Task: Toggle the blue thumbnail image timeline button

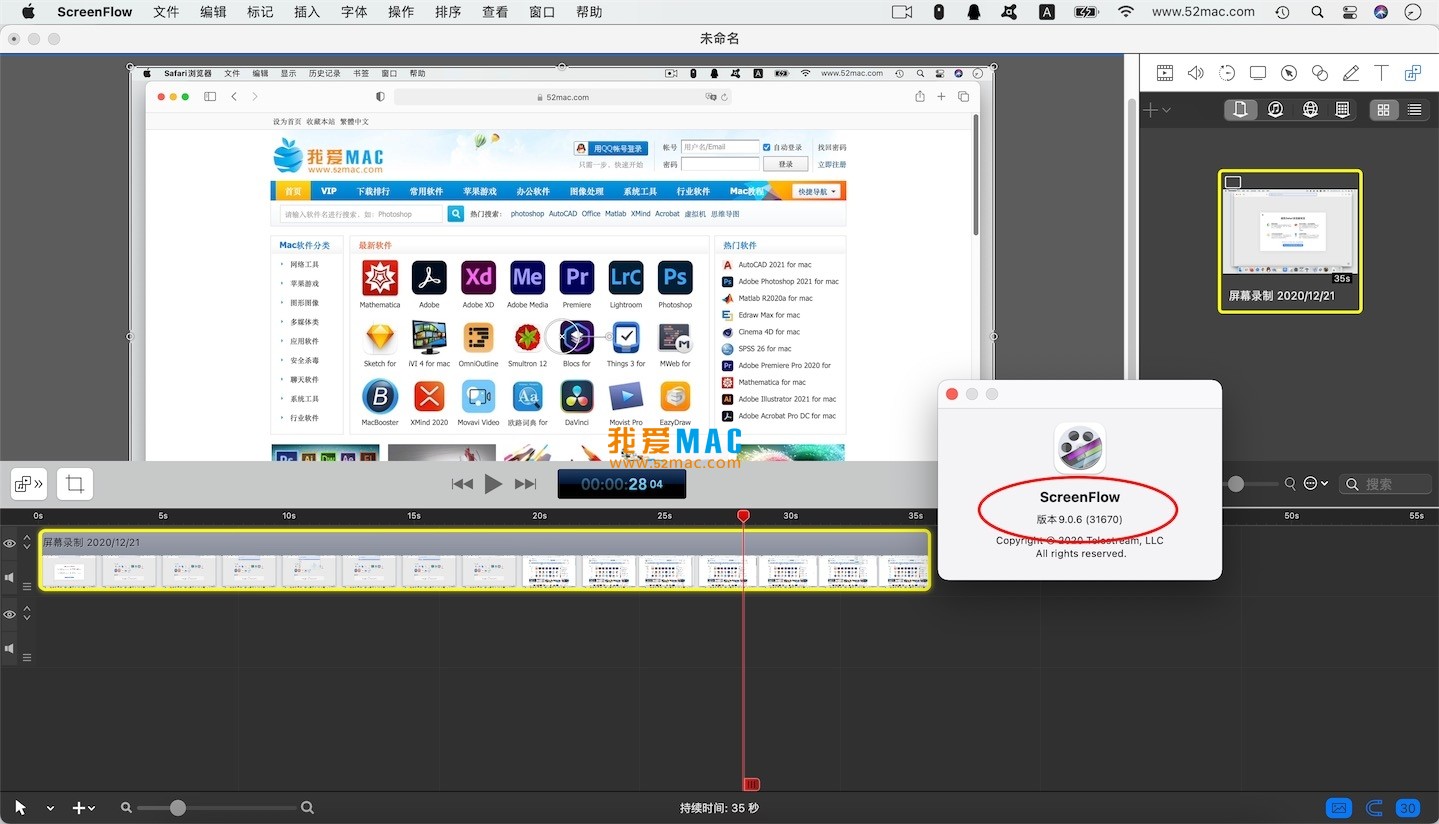Action: 1339,808
